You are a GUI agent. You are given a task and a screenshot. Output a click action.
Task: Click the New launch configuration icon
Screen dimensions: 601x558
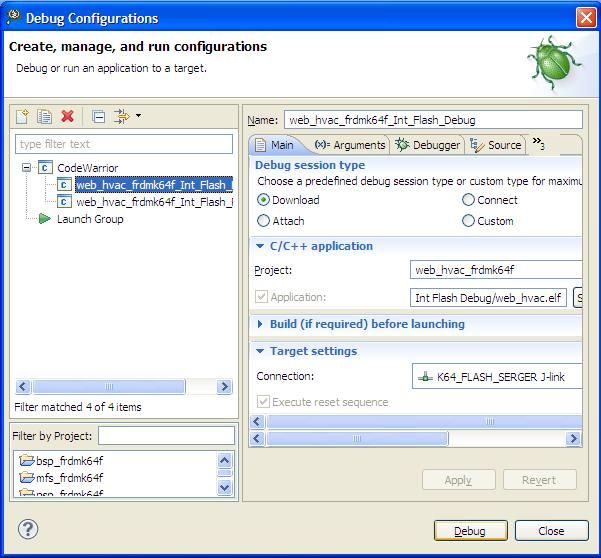pyautogui.click(x=22, y=117)
